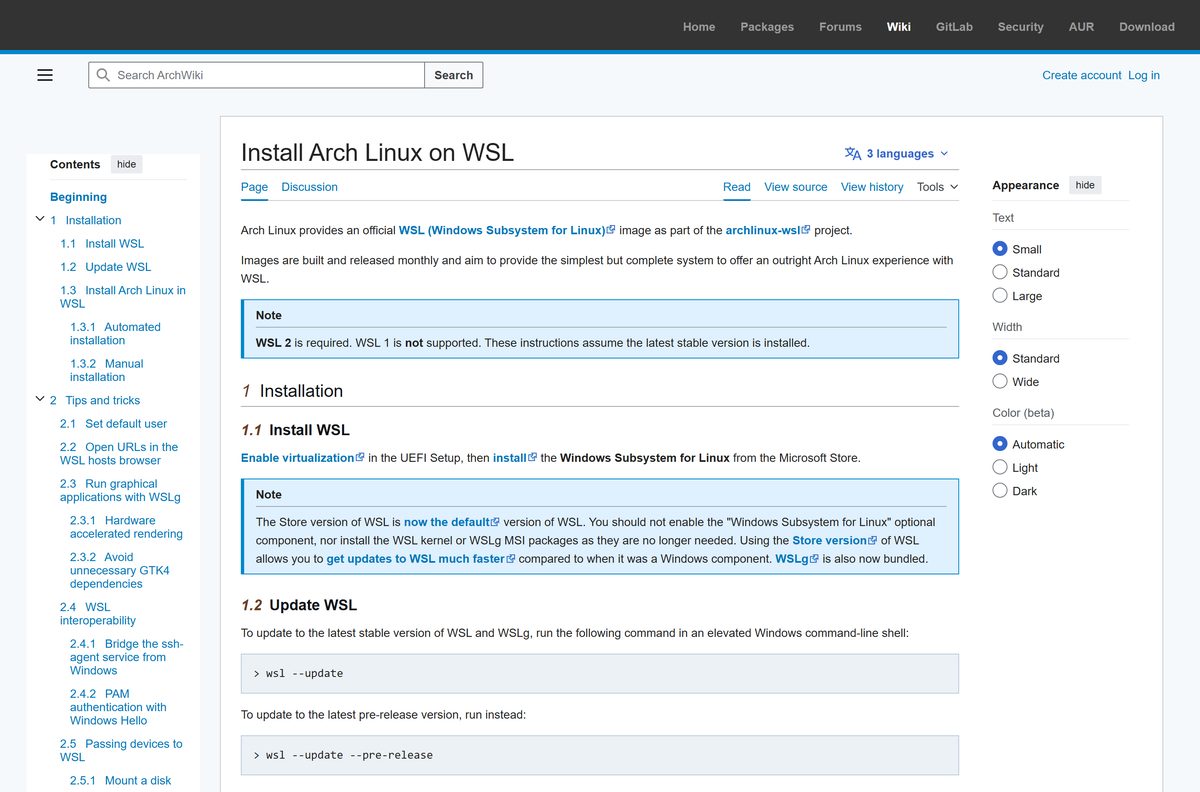The image size is (1200, 792).
Task: Collapse the Installation contents section
Action: [x=40, y=219]
